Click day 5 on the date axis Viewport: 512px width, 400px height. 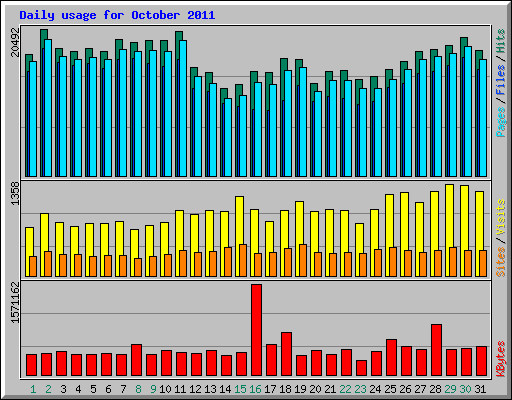(93, 389)
